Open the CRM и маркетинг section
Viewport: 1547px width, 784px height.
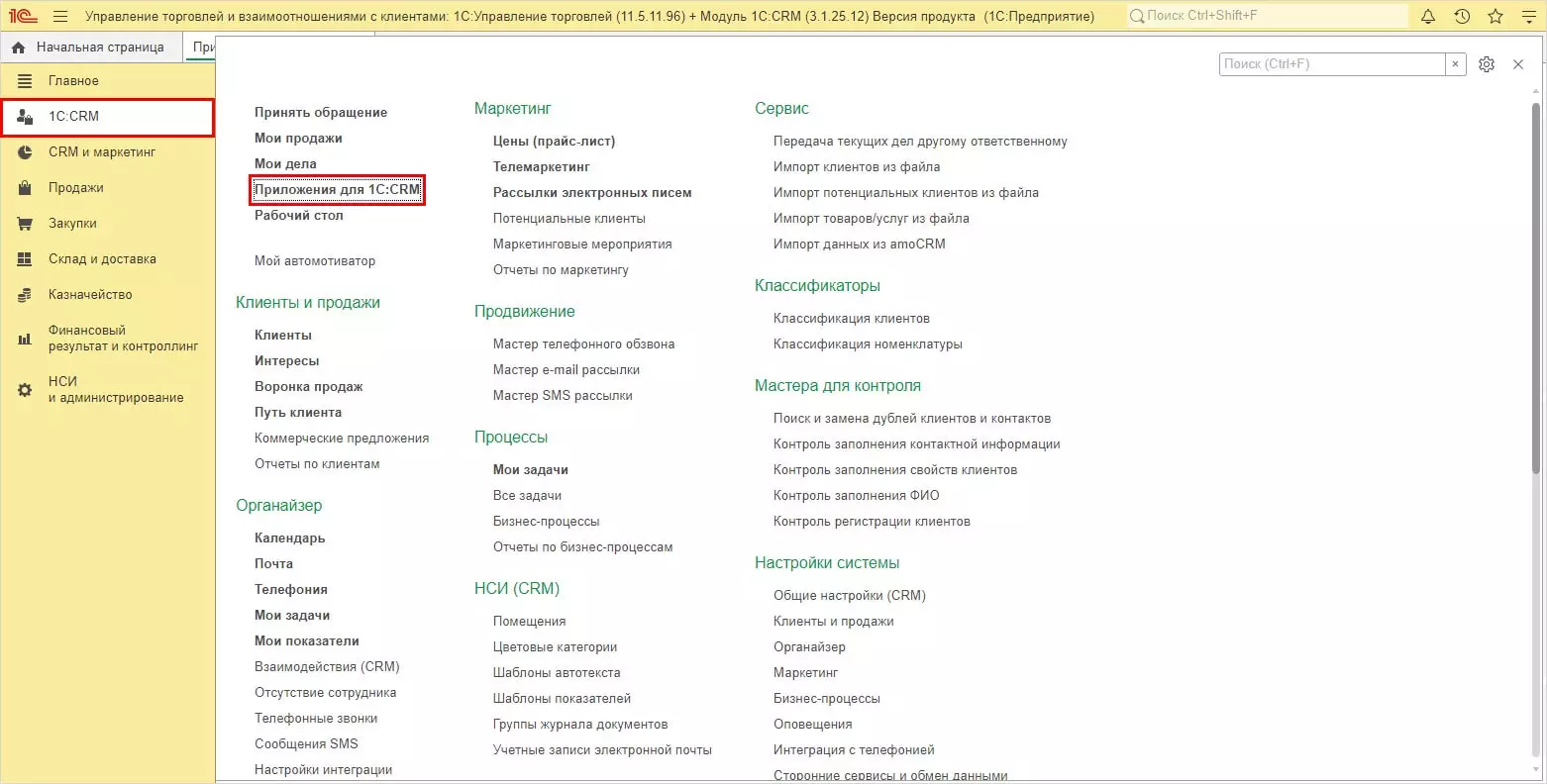107,152
